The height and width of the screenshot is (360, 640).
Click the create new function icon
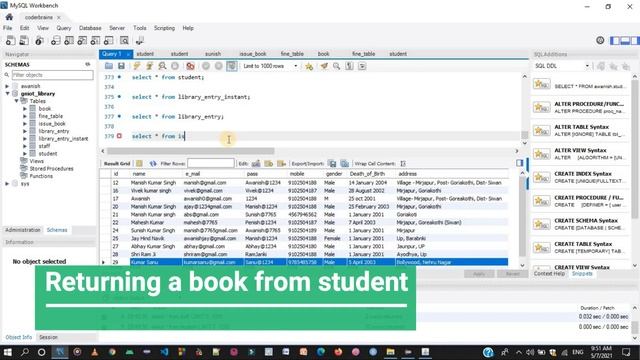click(109, 40)
